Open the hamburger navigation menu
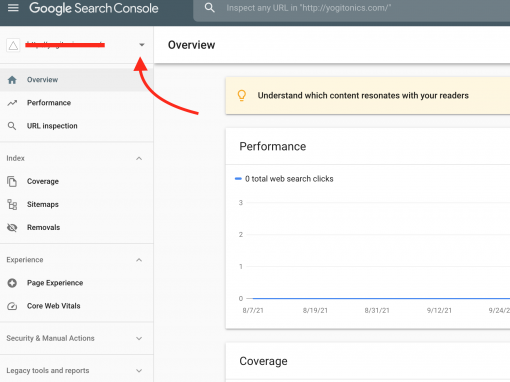 (x=13, y=7)
